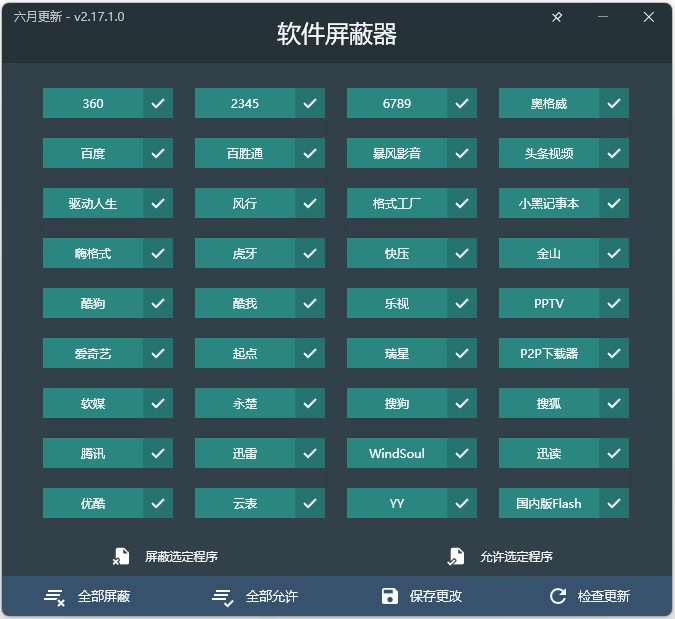Uncheck the 迅雷 checkbox

pos(310,453)
